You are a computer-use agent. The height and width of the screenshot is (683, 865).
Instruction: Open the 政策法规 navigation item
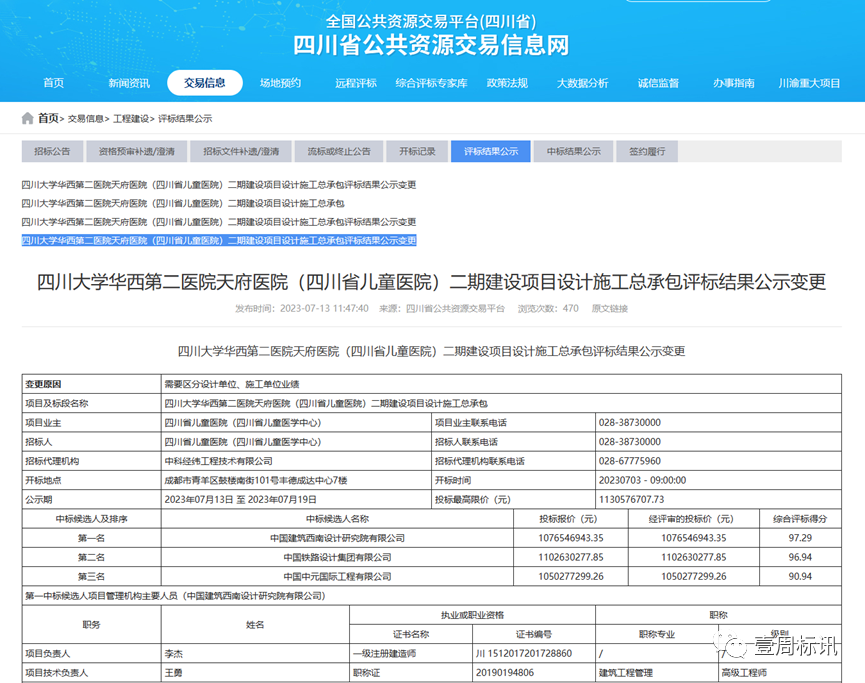(x=507, y=83)
